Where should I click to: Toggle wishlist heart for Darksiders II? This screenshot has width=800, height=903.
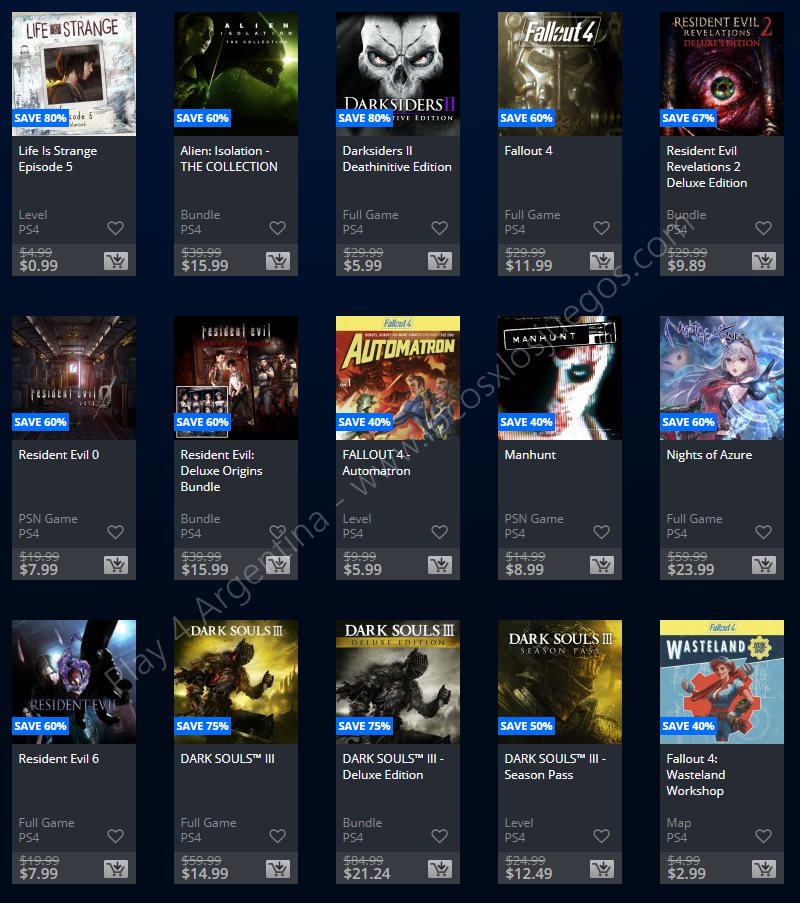point(439,228)
